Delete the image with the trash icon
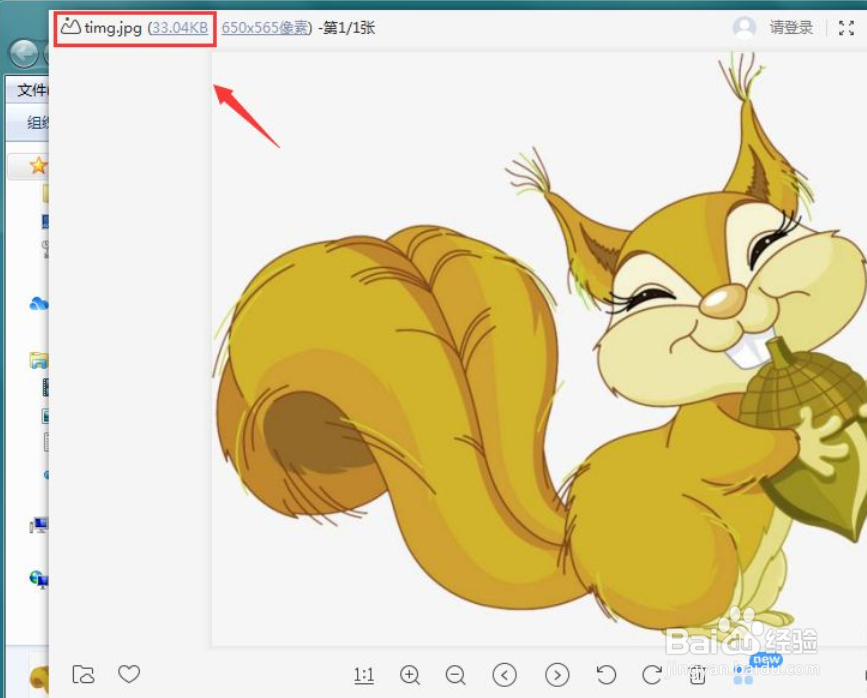 click(x=697, y=675)
